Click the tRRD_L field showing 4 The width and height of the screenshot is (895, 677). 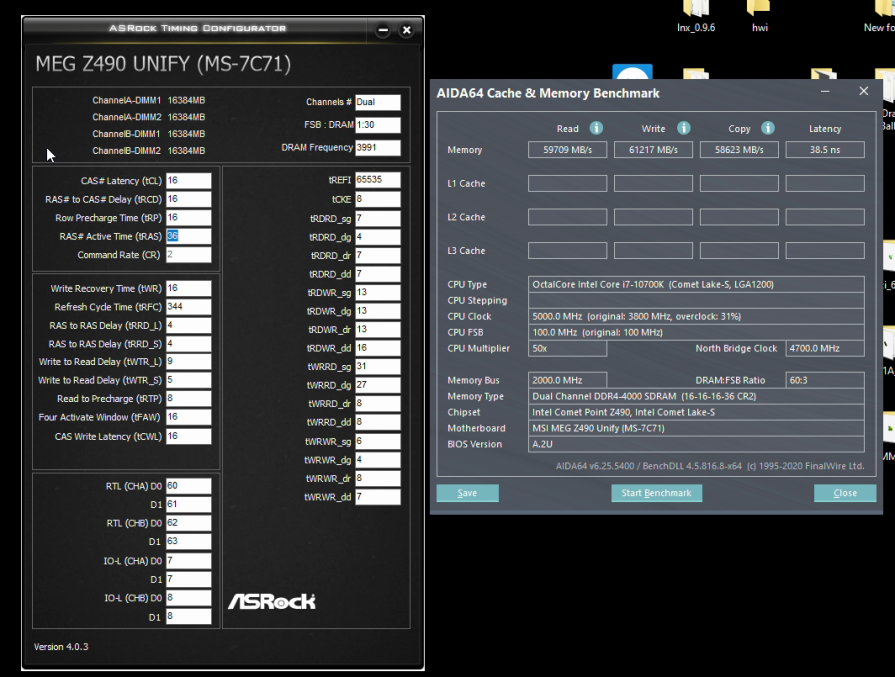pyautogui.click(x=188, y=325)
